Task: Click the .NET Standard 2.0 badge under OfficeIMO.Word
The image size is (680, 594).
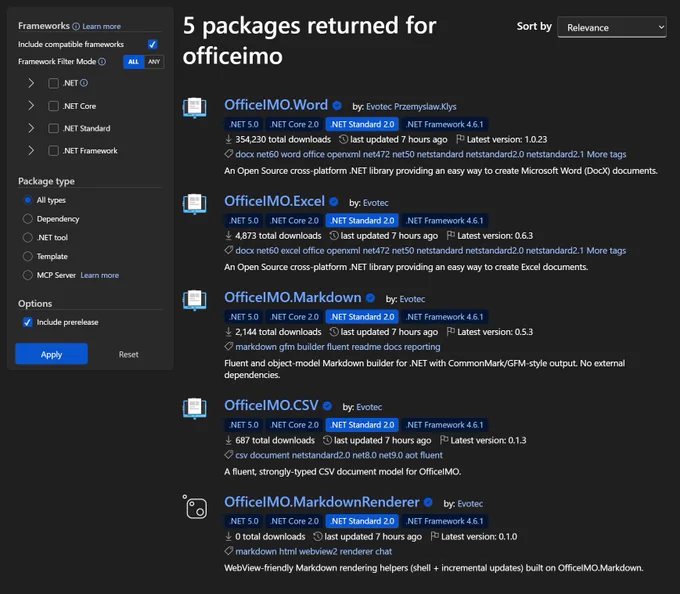Action: pos(362,124)
